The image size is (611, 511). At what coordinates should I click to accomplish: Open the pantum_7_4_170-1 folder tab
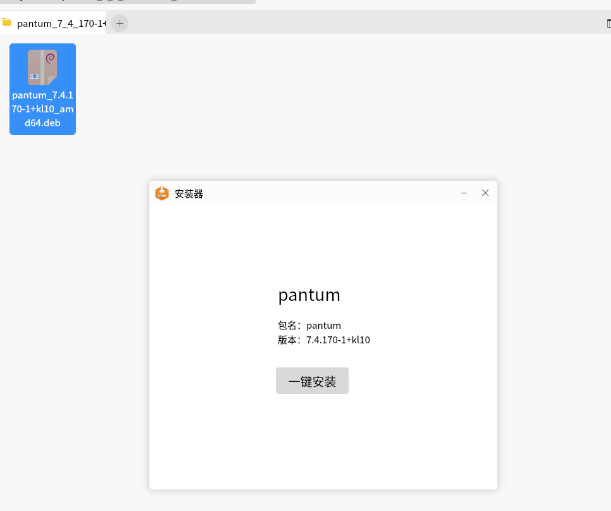coord(53,23)
